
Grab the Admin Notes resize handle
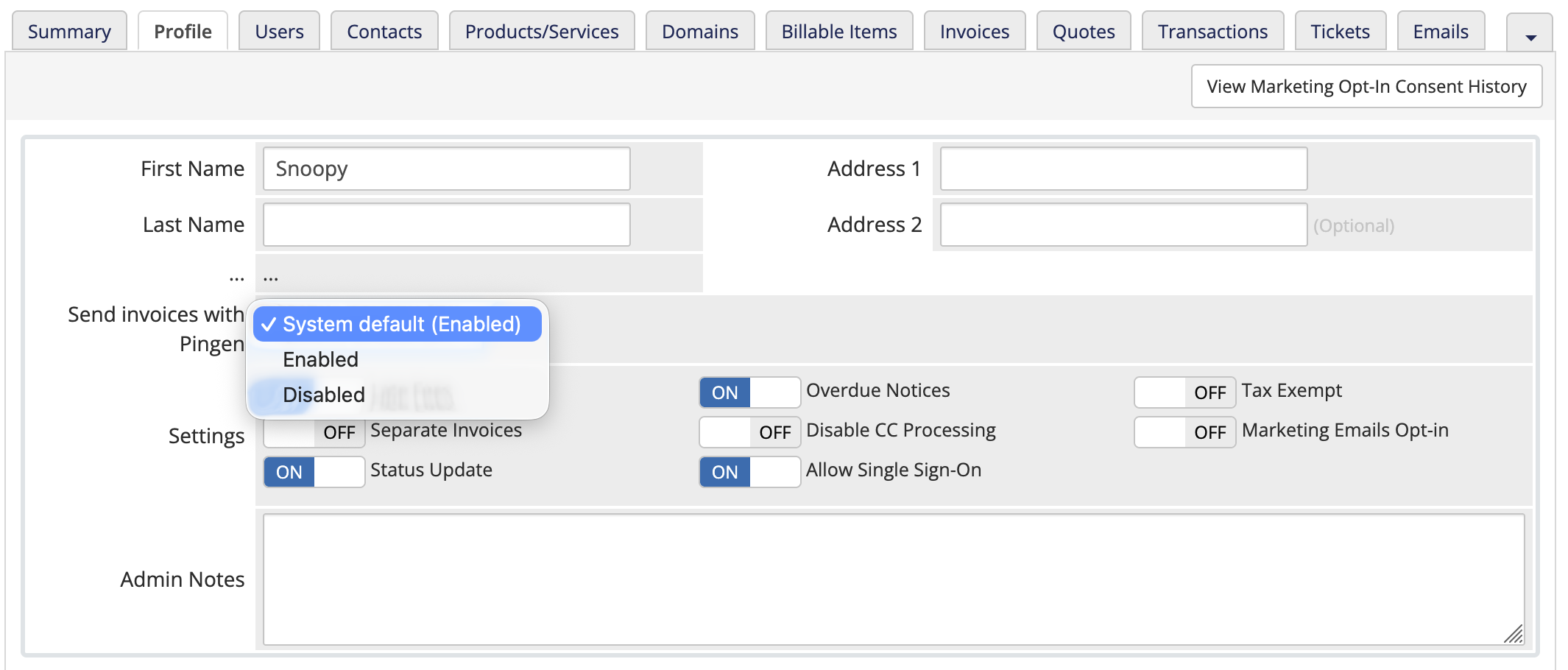click(x=1514, y=634)
